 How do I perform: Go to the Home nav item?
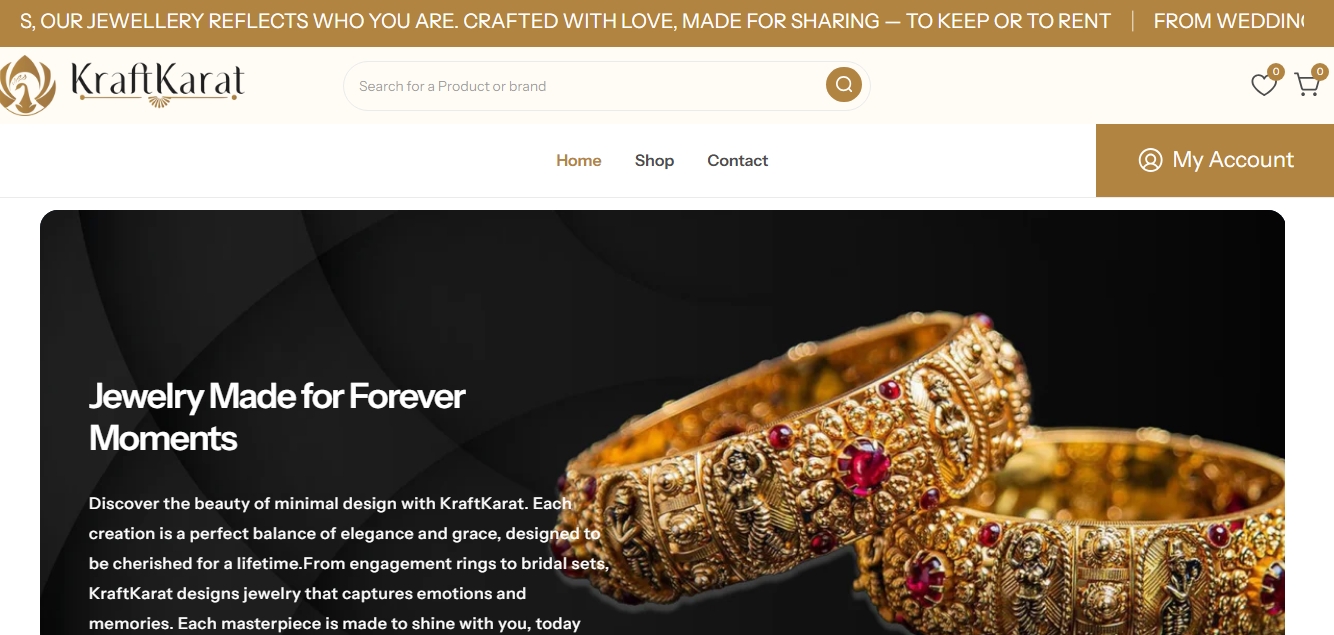pyautogui.click(x=579, y=160)
